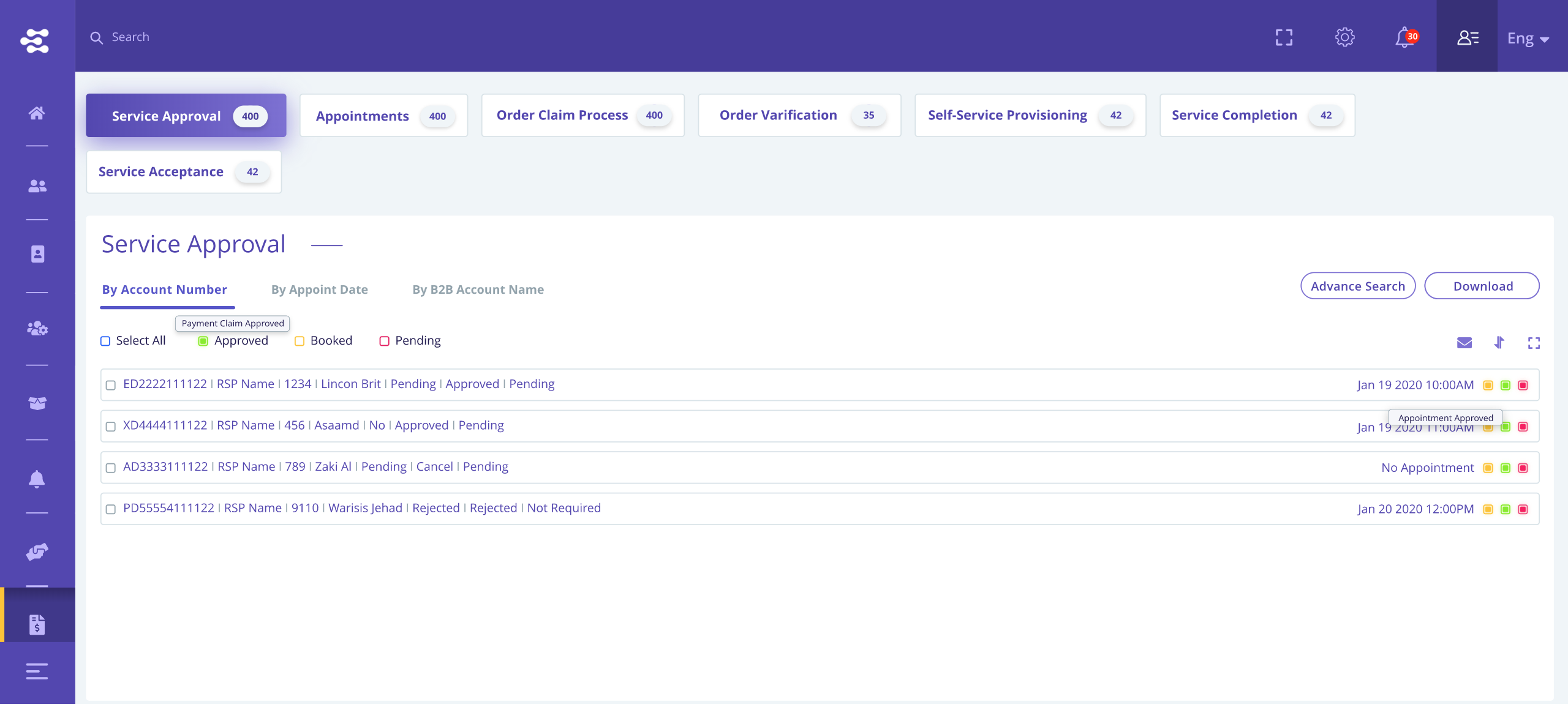Image resolution: width=1568 pixels, height=710 pixels.
Task: Click the name Asaamd in second row
Action: (x=337, y=425)
